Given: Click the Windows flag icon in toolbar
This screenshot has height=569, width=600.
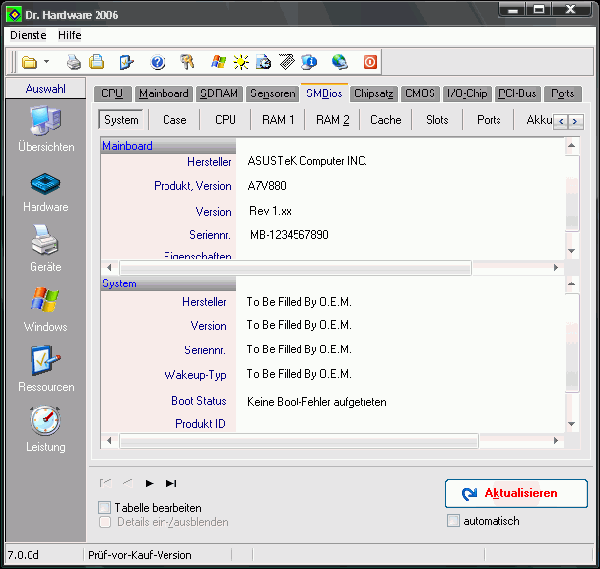Looking at the screenshot, I should coord(218,62).
